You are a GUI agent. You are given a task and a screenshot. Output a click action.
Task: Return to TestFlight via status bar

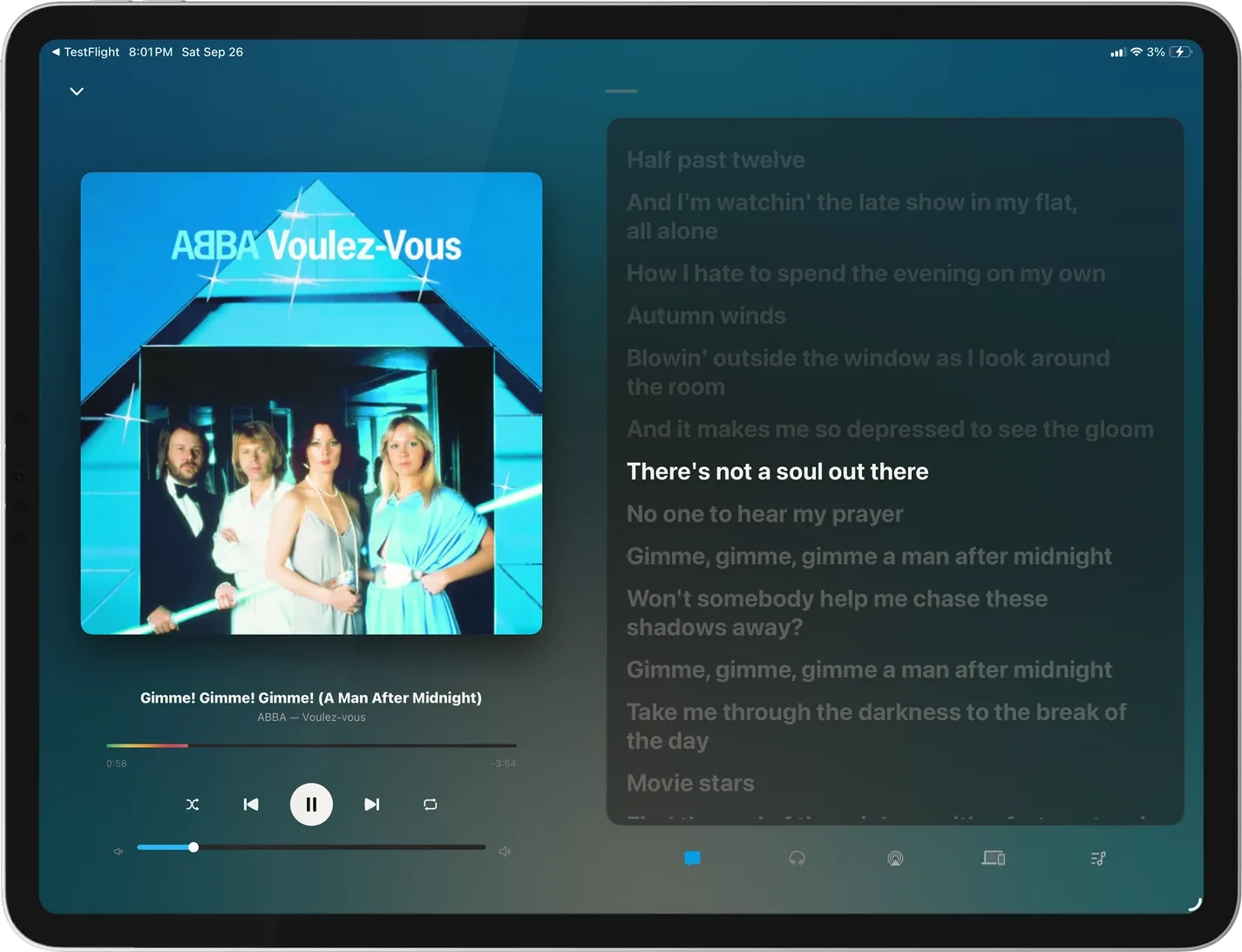pos(85,52)
